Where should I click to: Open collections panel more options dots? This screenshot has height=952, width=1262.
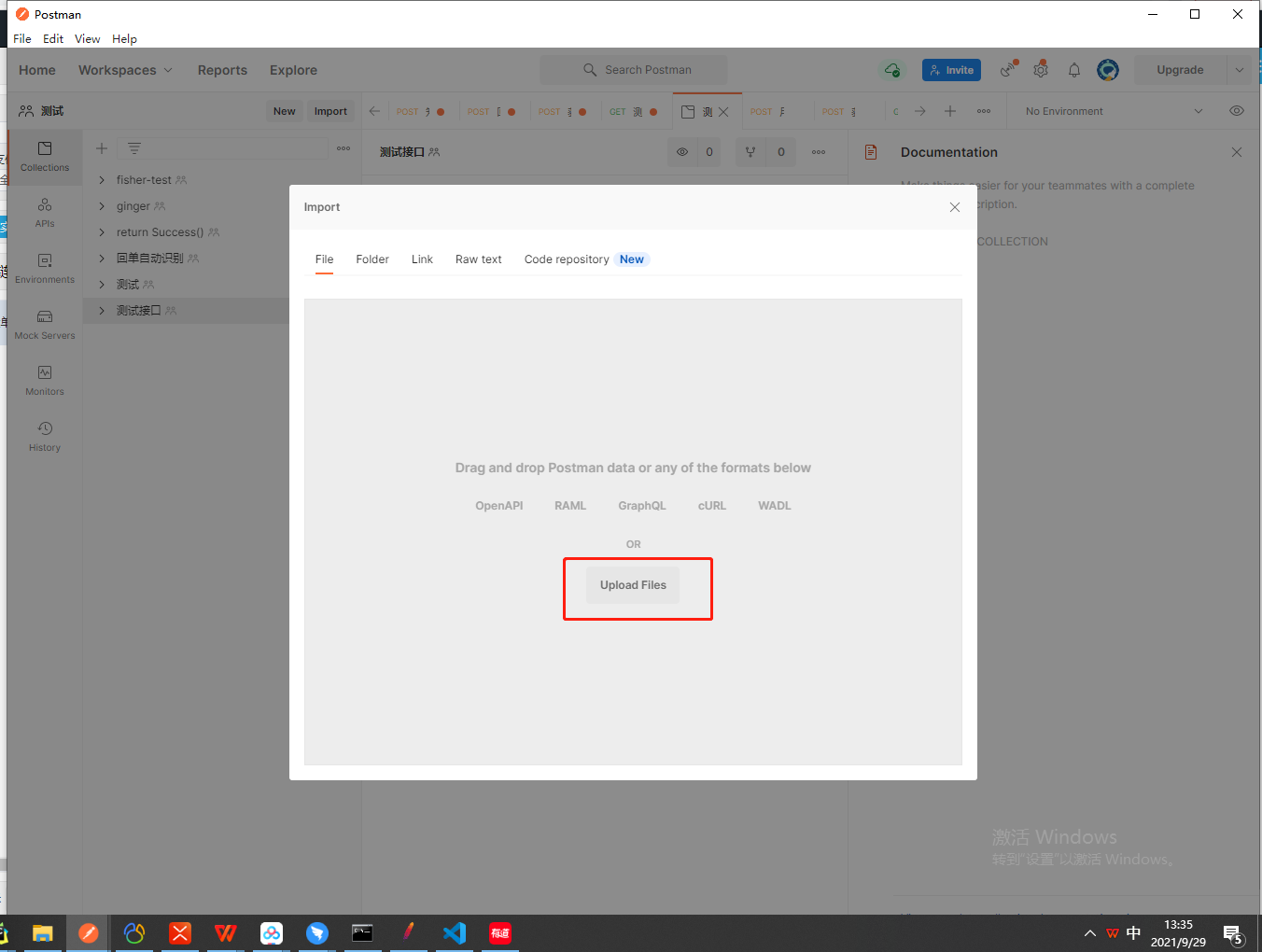click(x=344, y=148)
